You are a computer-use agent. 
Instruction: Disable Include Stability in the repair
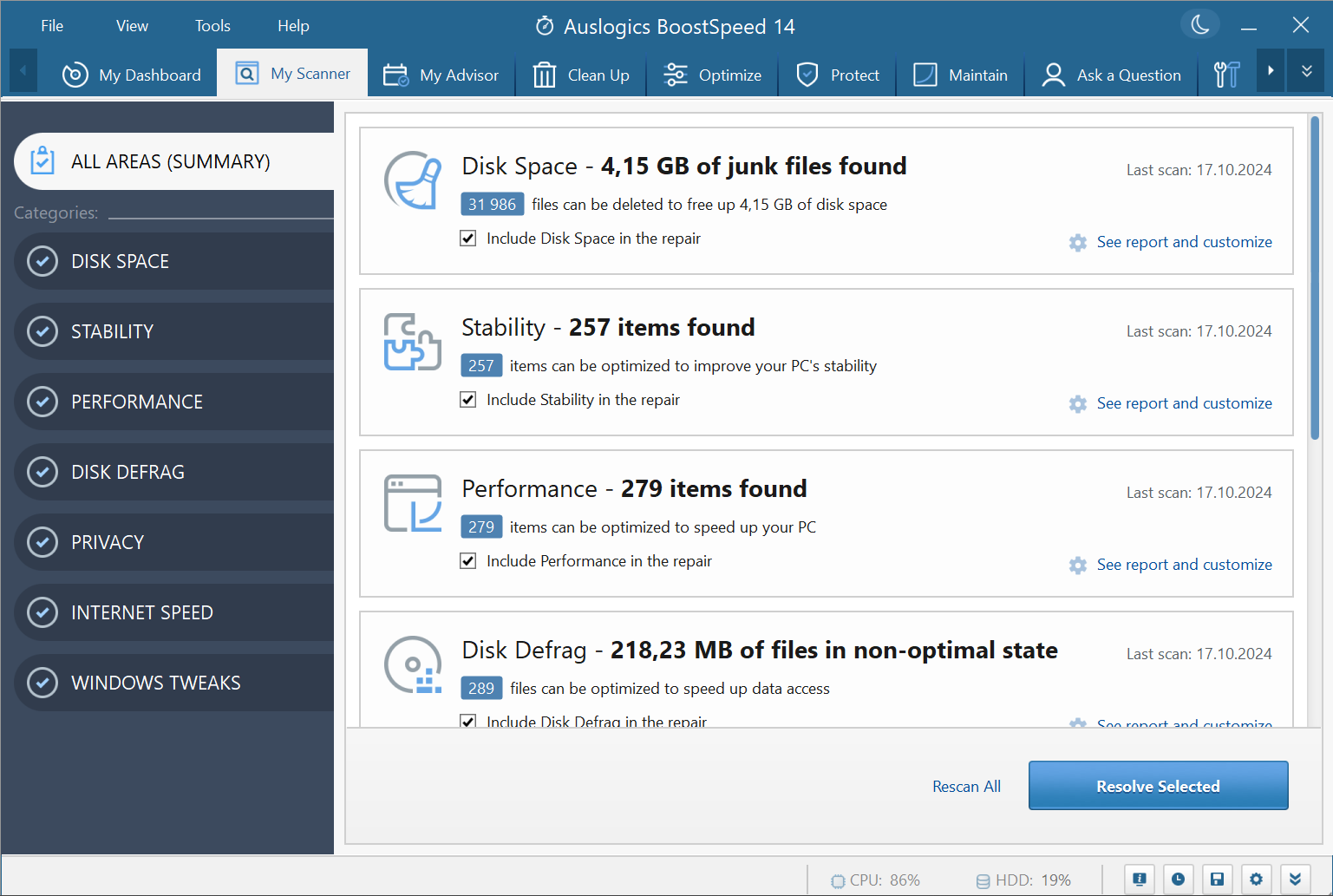coord(468,399)
